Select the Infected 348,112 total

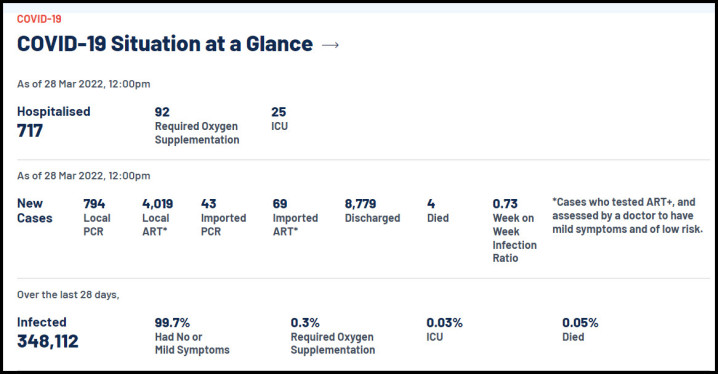[x=48, y=333]
